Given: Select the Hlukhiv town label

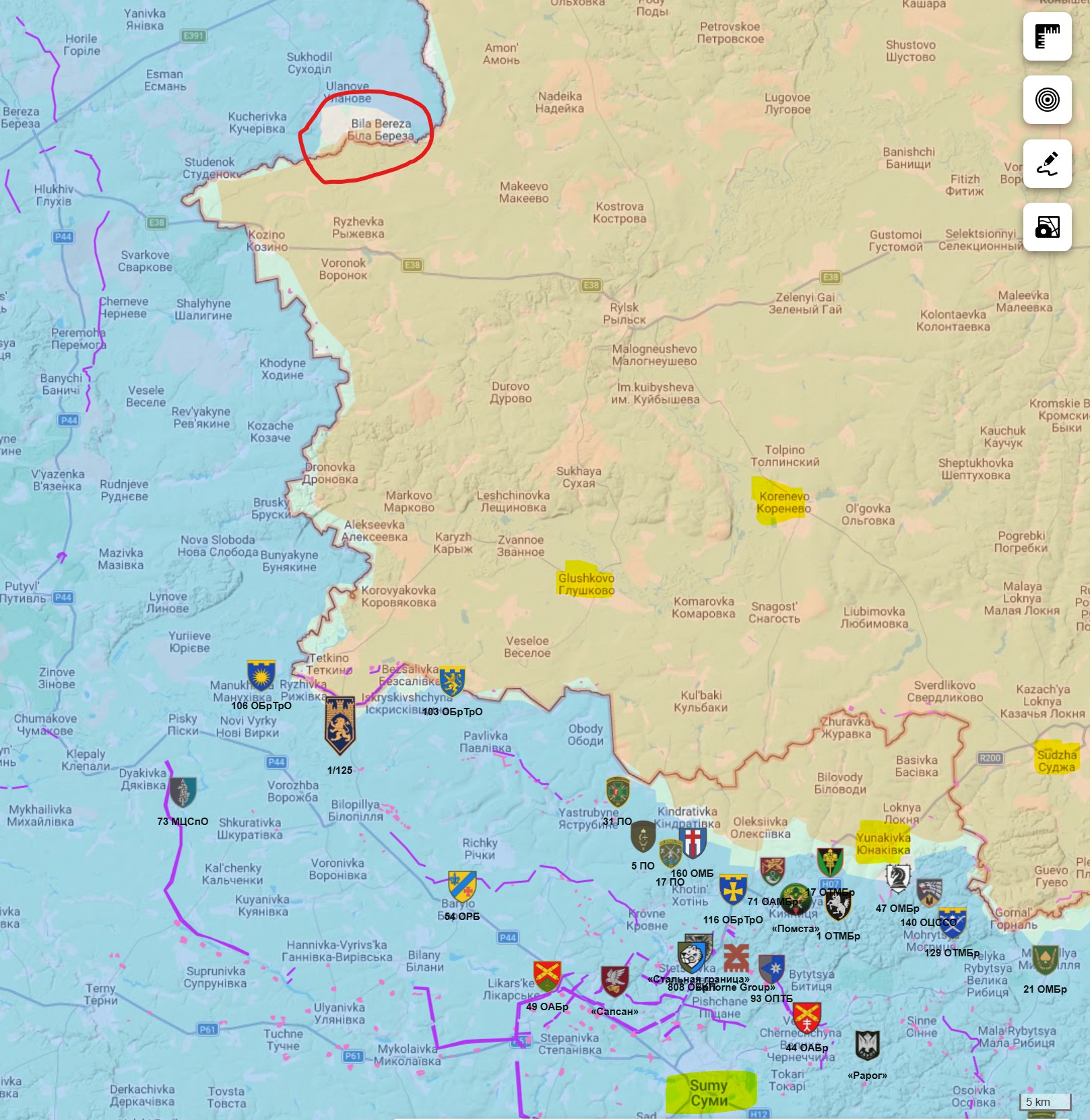Looking at the screenshot, I should pyautogui.click(x=54, y=195).
